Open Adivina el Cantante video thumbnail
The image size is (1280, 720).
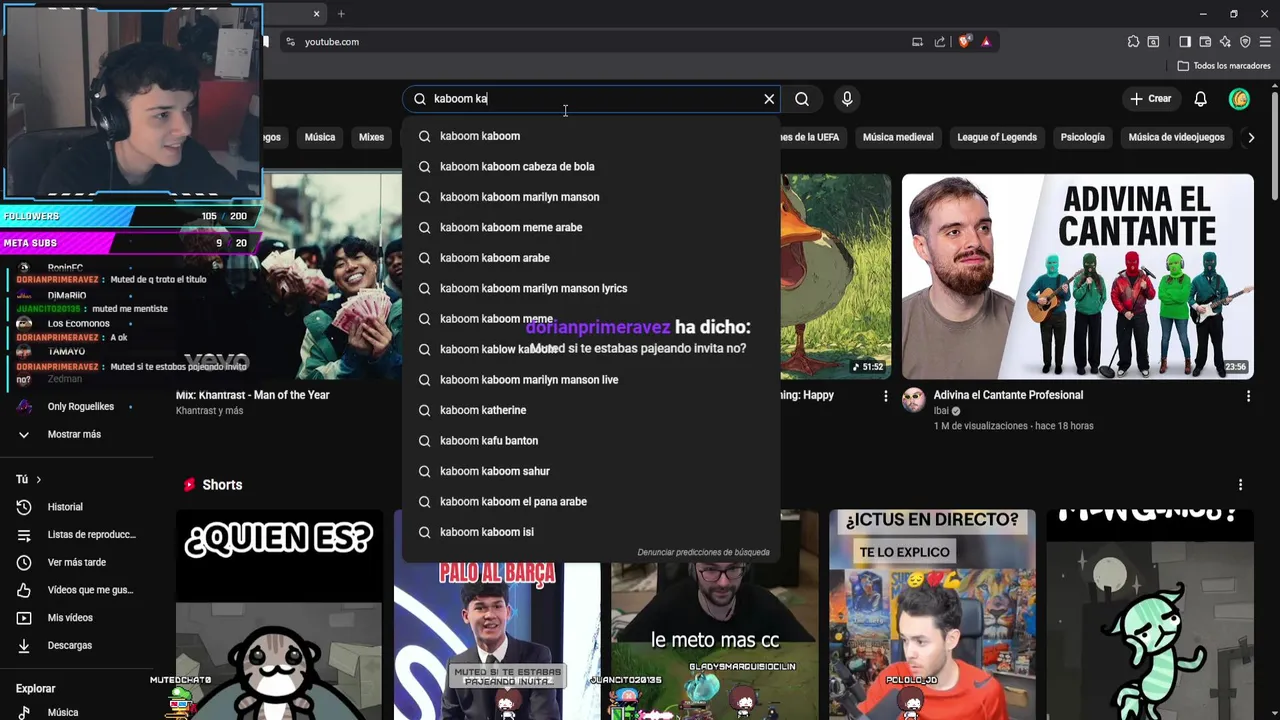(1077, 277)
